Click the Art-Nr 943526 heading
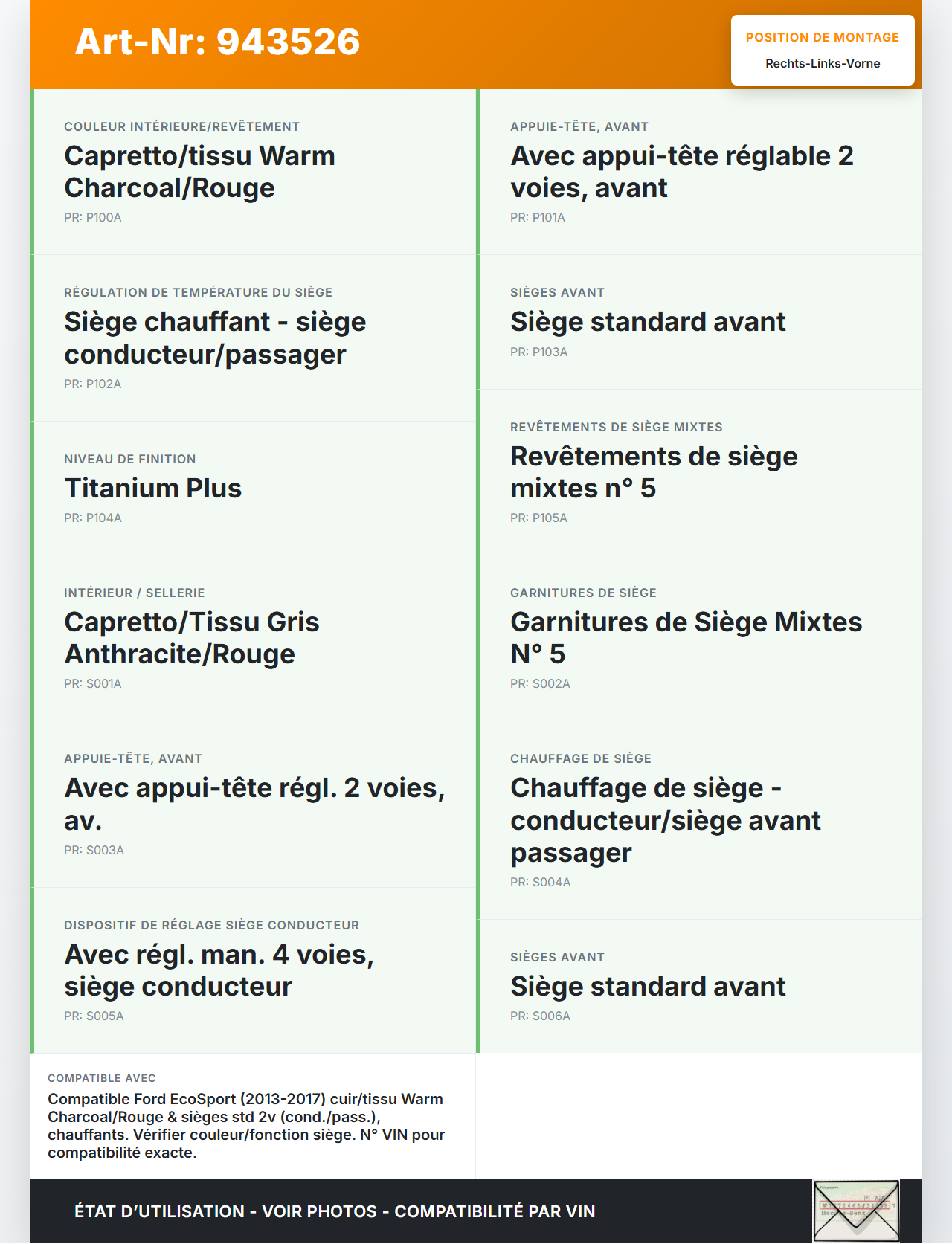 (x=217, y=42)
